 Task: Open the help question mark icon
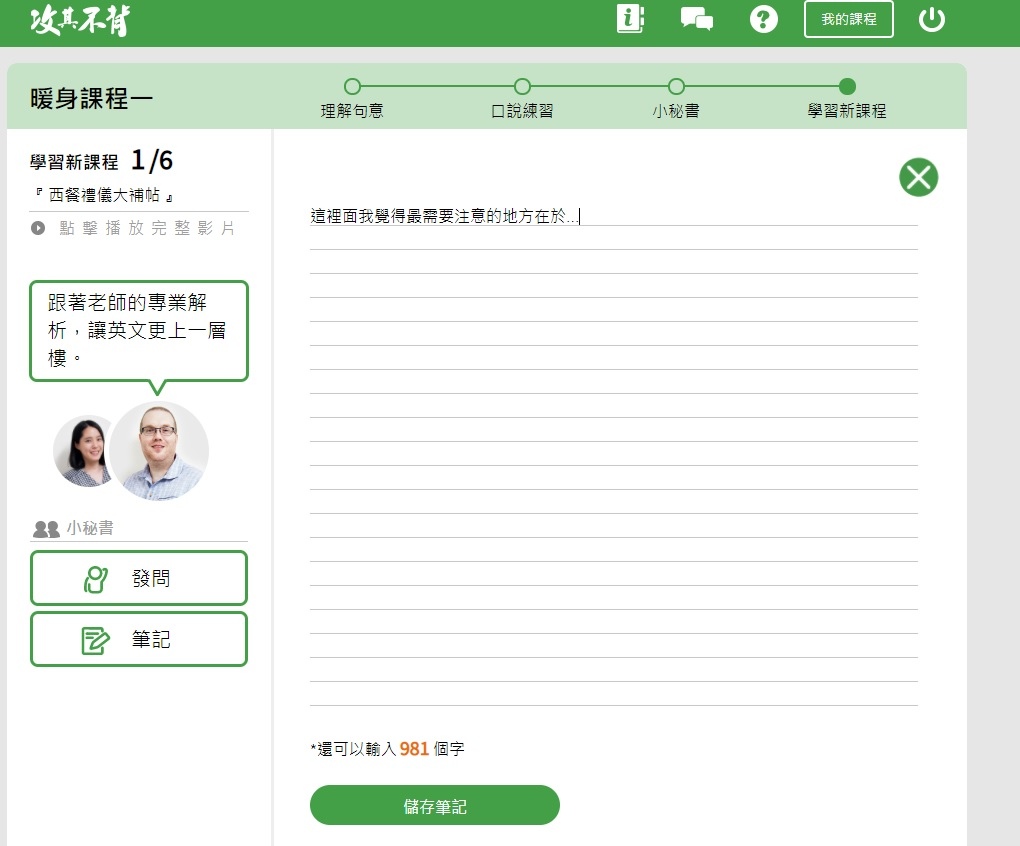(x=764, y=19)
